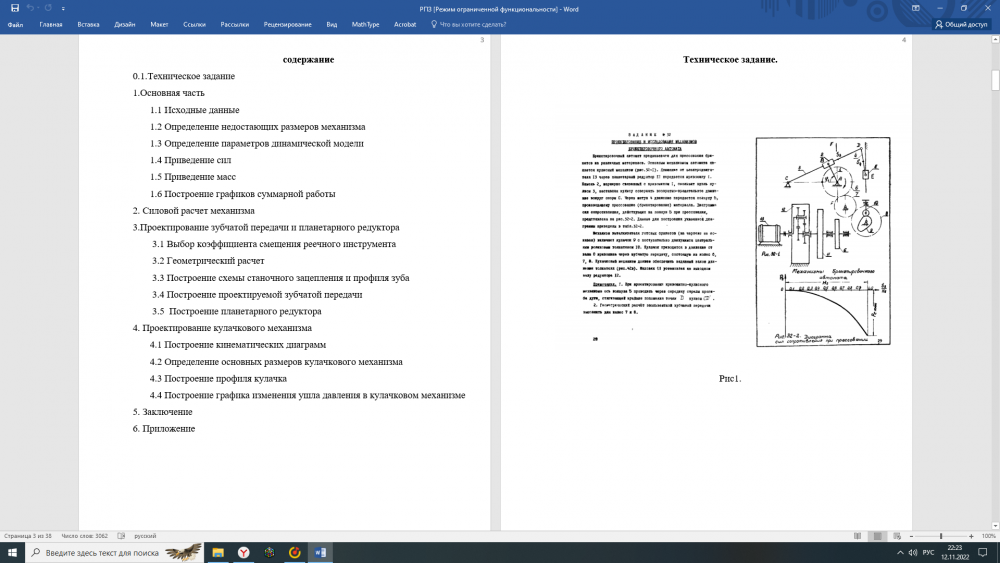Screen dimensions: 1000x563
Task: Open the Windows Start menu
Action: [x=12, y=552]
